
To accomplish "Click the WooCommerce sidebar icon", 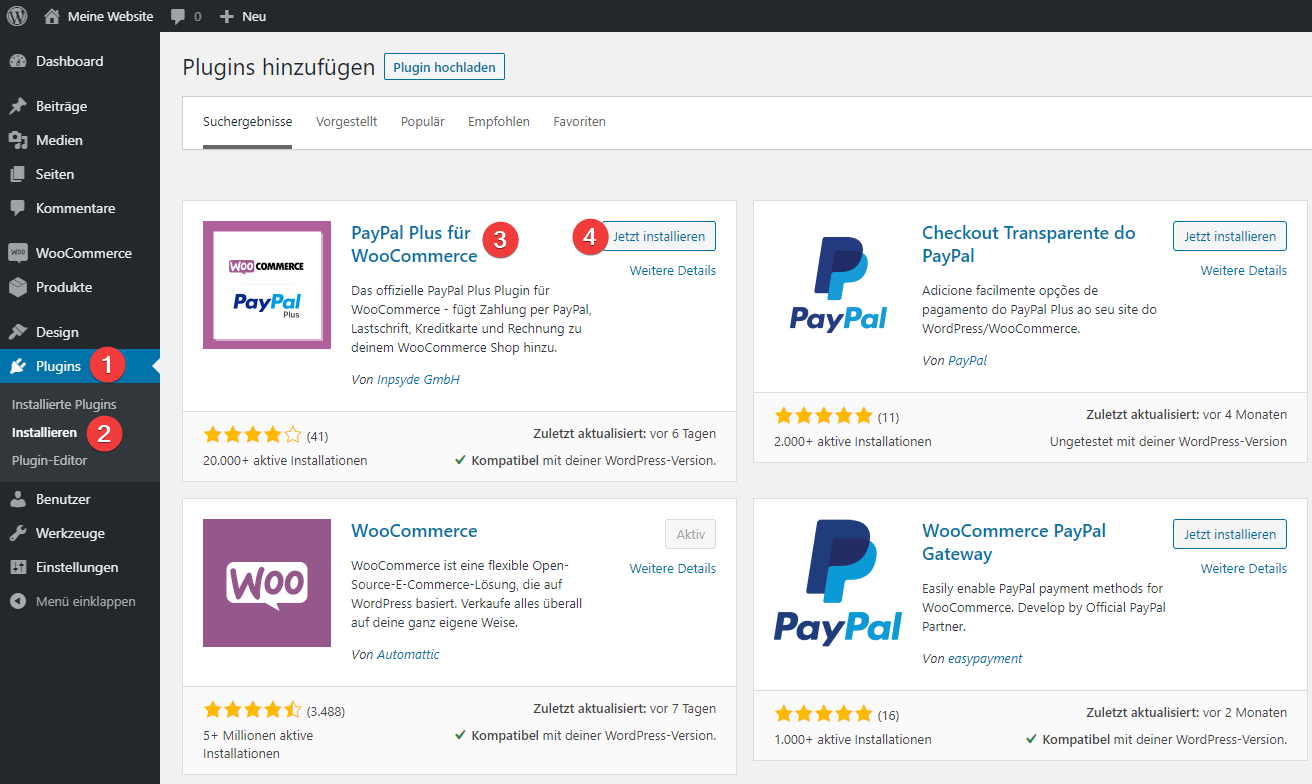I will (x=18, y=253).
